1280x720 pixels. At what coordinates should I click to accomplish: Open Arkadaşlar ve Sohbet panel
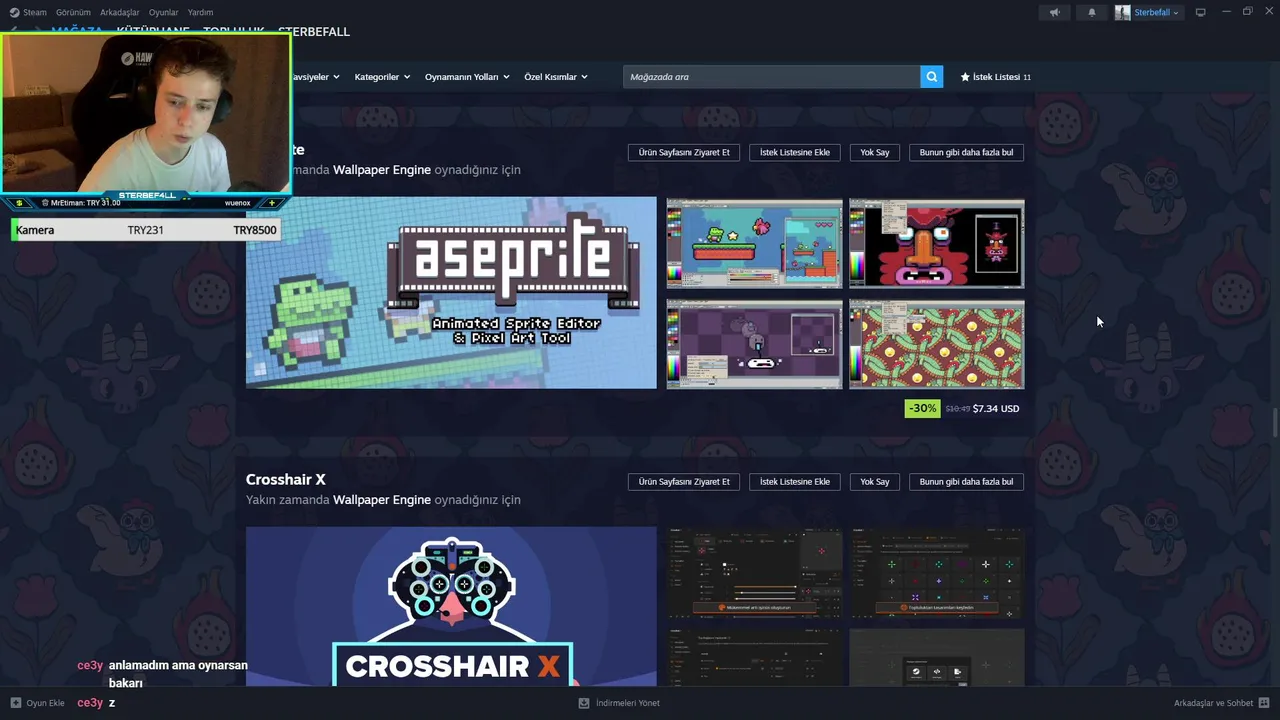[1213, 703]
